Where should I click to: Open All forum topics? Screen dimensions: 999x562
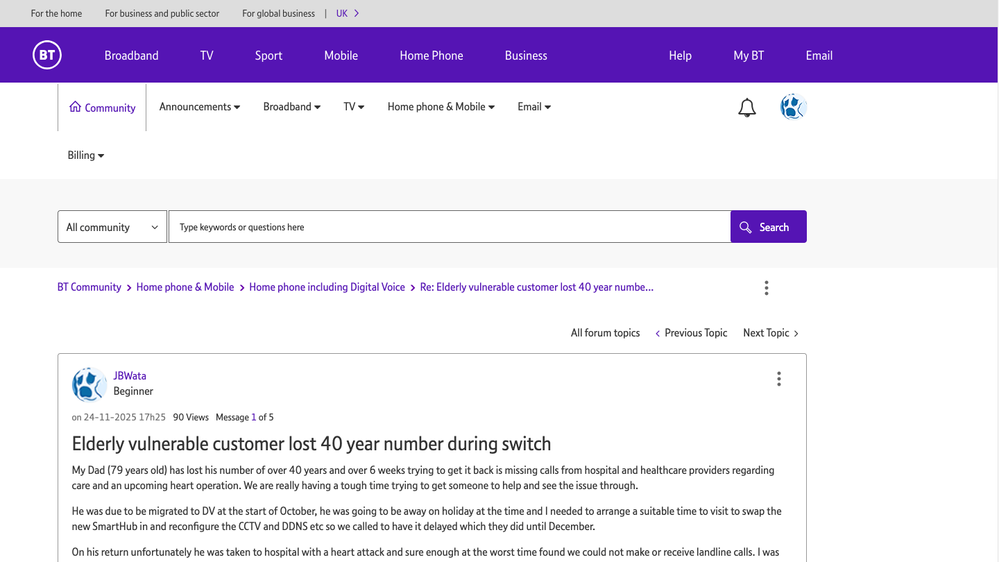point(605,333)
